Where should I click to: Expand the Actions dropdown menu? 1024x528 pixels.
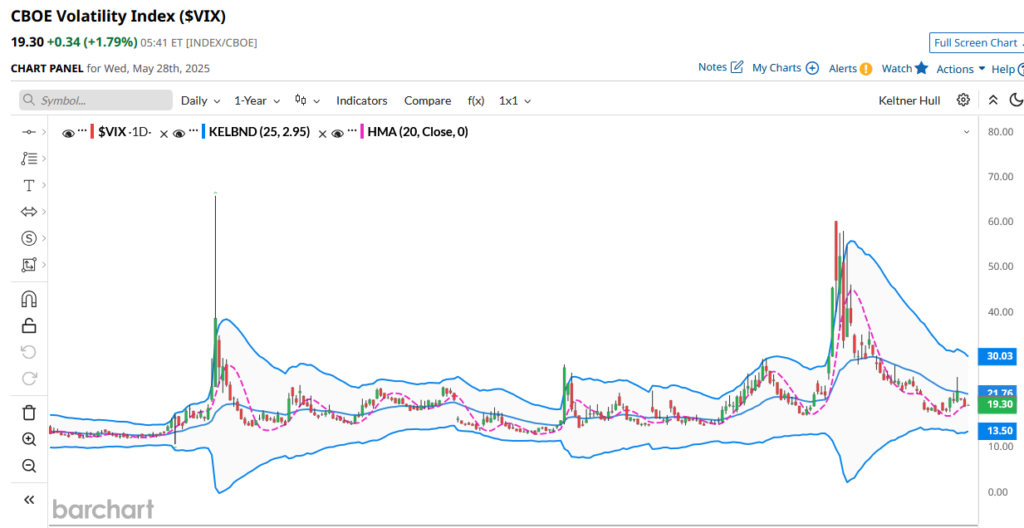click(961, 69)
